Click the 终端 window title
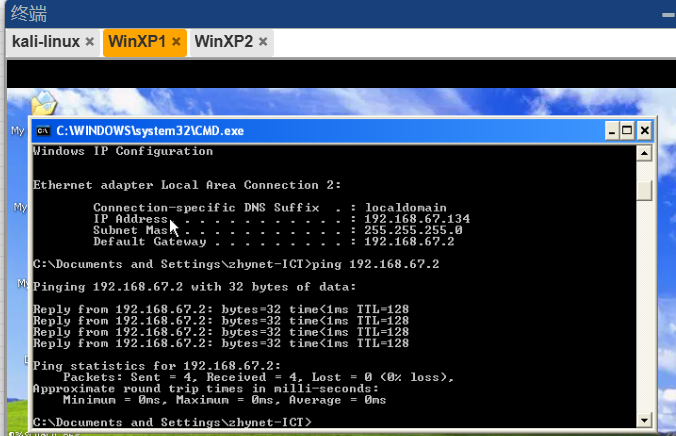Viewport: 676px width, 436px height. (28, 13)
